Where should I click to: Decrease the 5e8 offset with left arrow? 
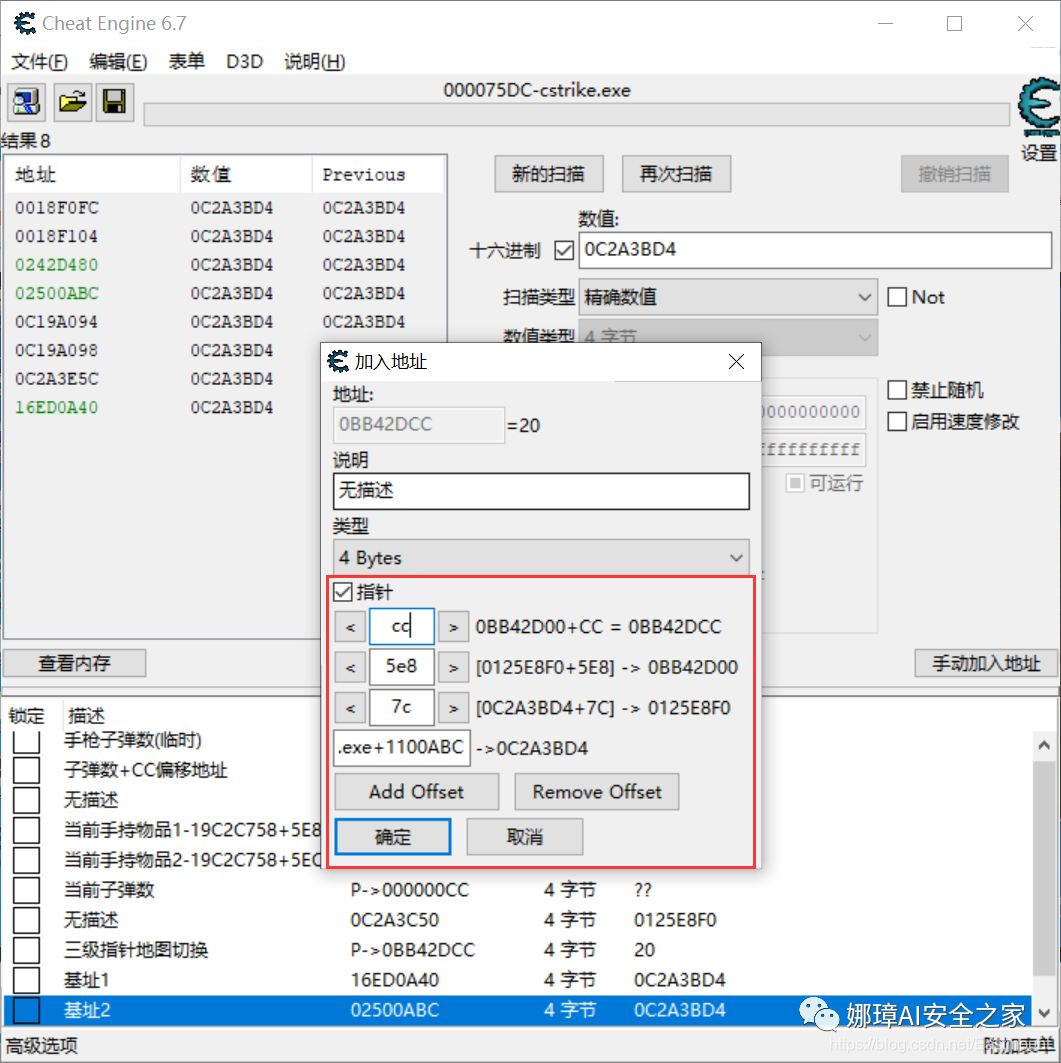pyautogui.click(x=351, y=668)
